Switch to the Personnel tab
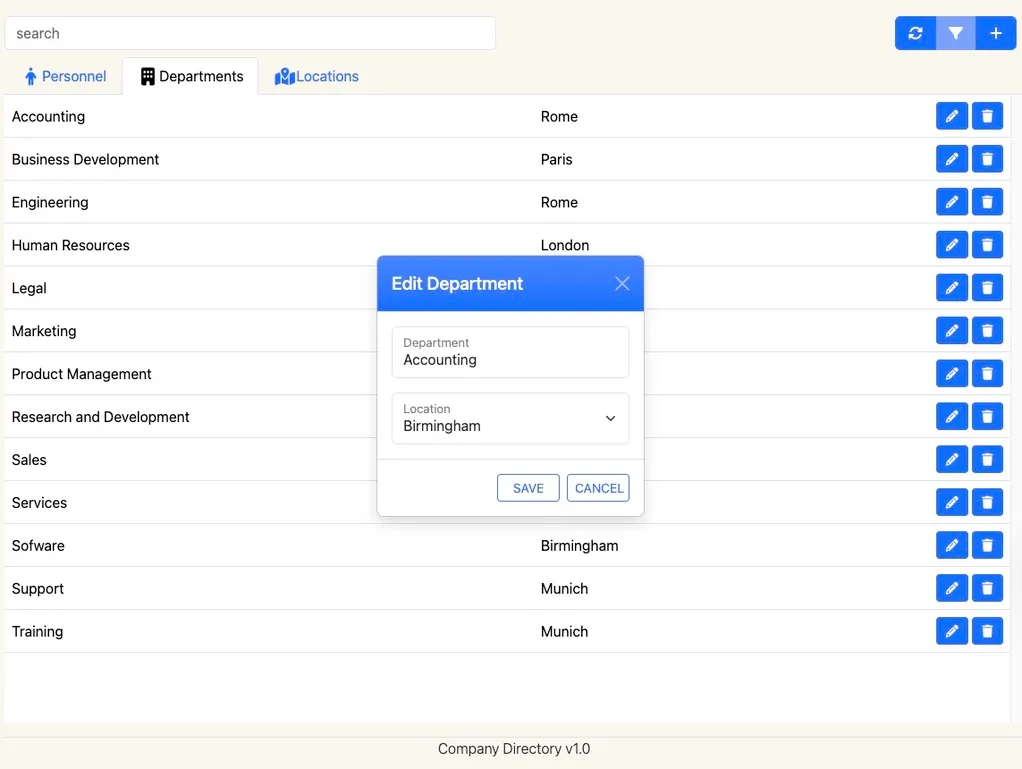1022x769 pixels. [x=66, y=77]
